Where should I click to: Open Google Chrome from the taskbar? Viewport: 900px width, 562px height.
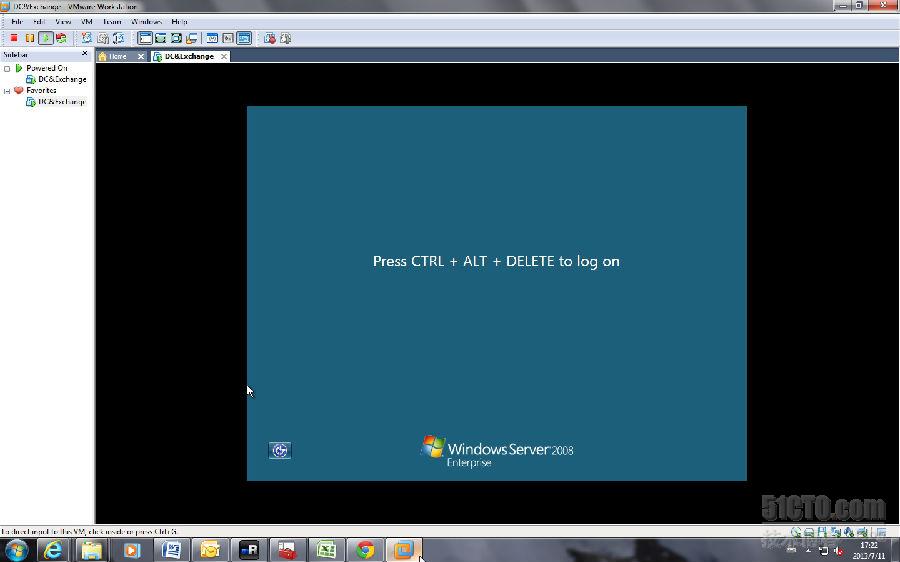[364, 550]
